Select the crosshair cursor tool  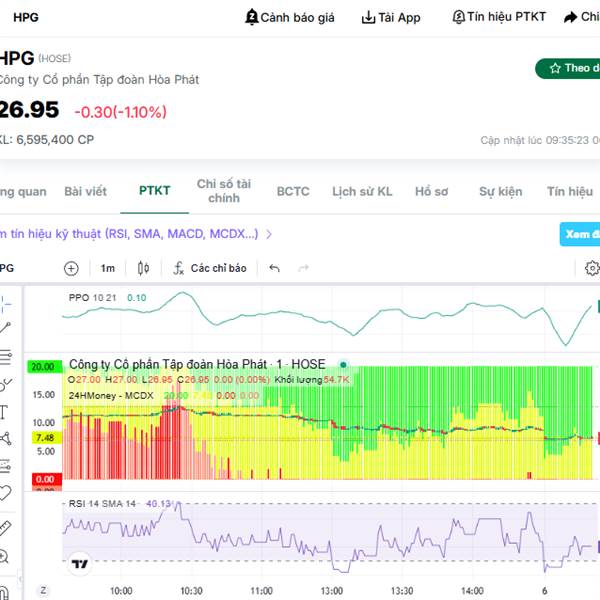pos(5,304)
